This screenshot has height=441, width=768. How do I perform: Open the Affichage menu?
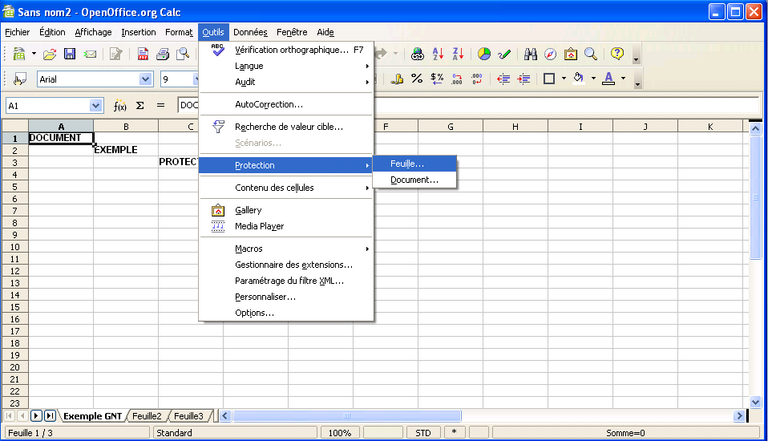[93, 32]
